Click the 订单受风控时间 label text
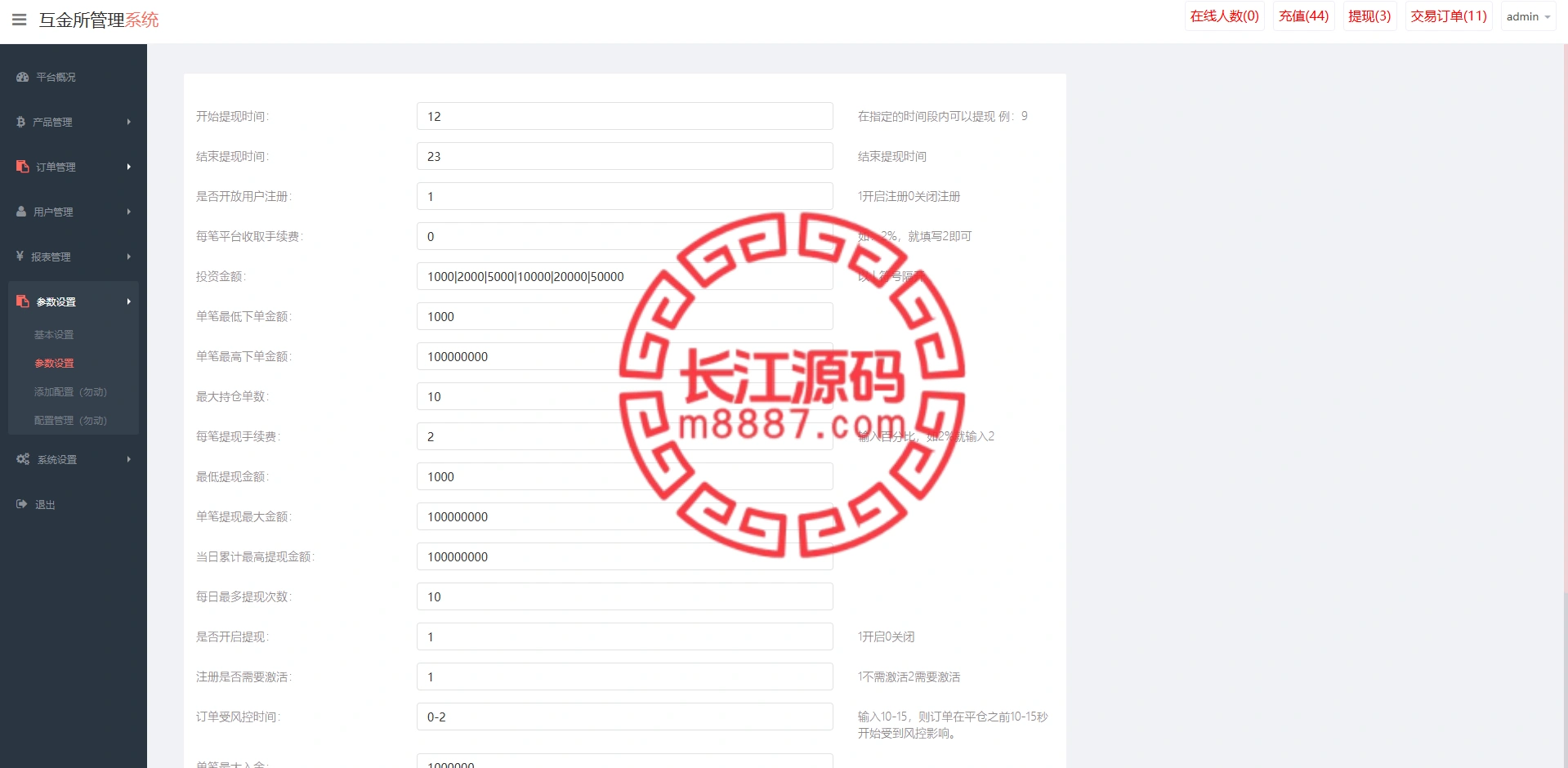 pos(238,717)
